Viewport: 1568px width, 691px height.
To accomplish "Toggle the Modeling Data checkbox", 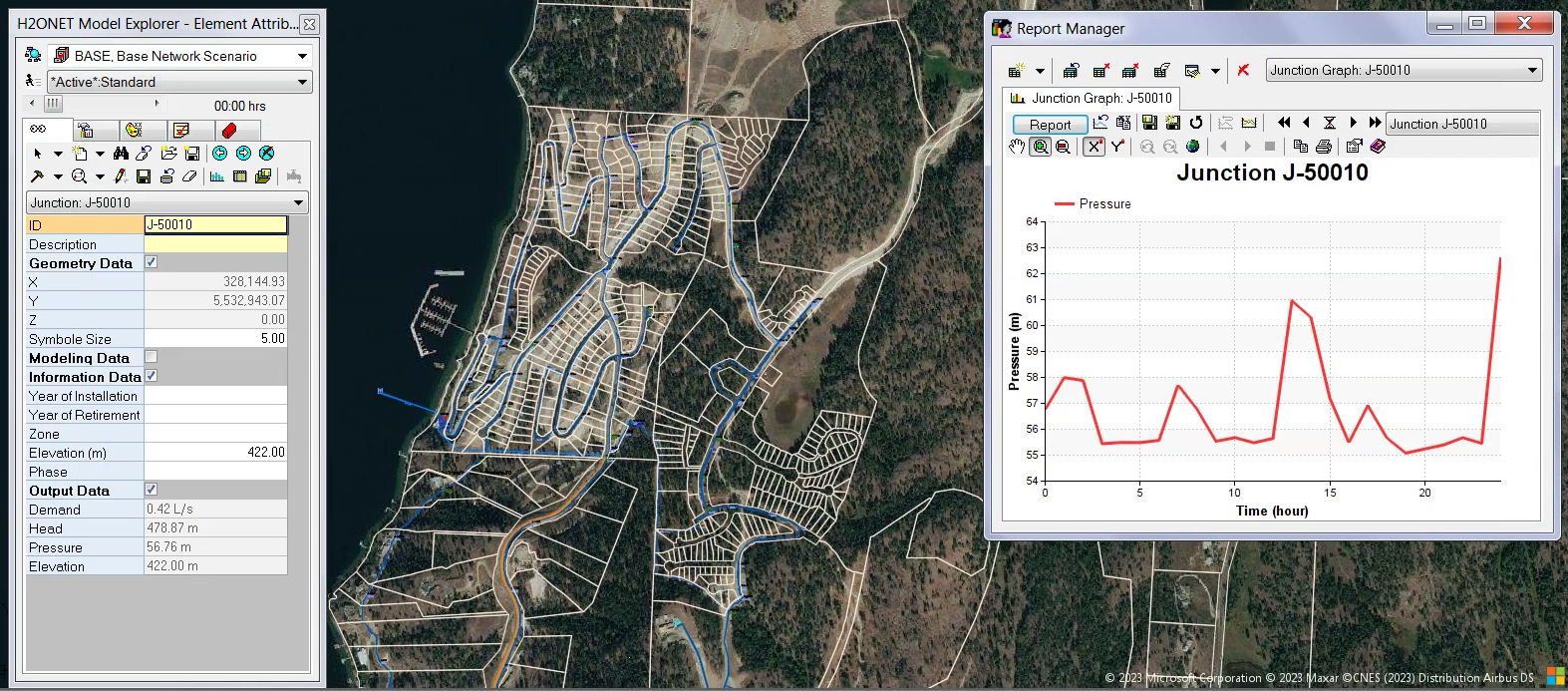I will pyautogui.click(x=152, y=357).
